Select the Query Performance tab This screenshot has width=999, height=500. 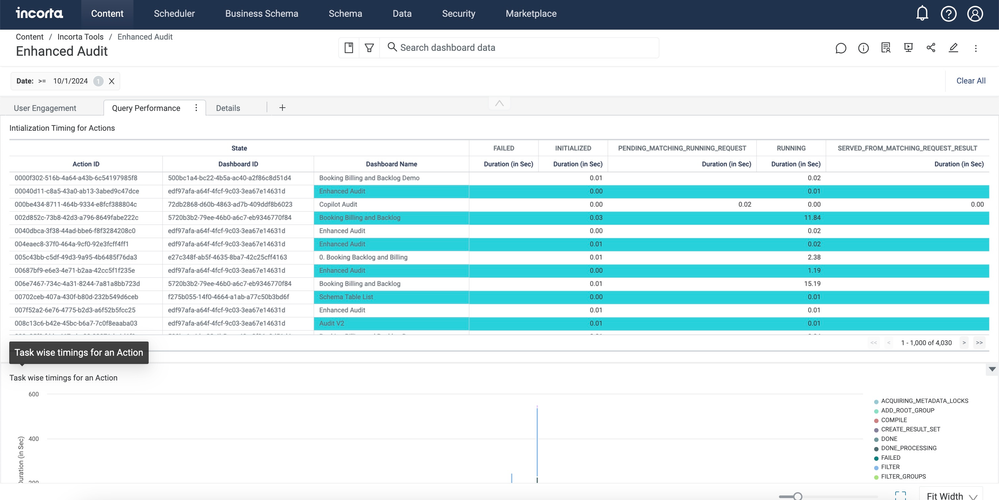(x=146, y=108)
